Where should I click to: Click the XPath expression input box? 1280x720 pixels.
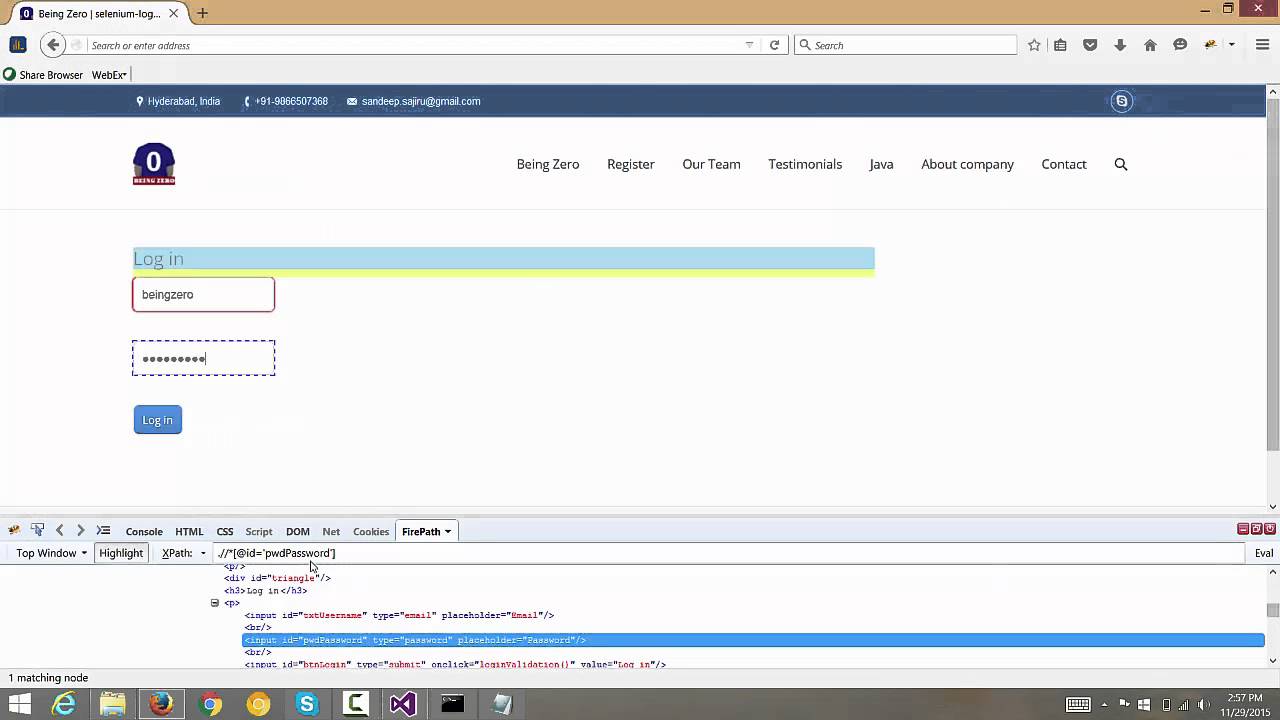tap(728, 553)
